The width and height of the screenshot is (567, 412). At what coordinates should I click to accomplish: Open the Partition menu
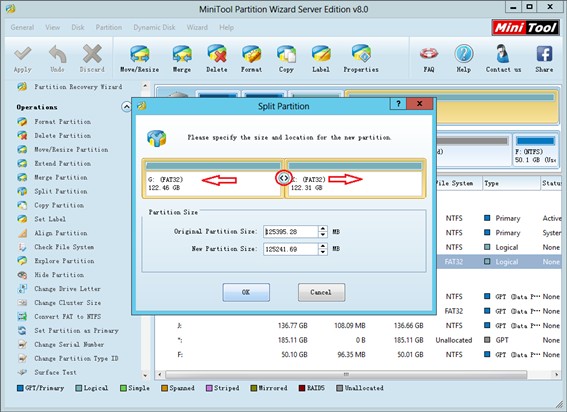(108, 27)
